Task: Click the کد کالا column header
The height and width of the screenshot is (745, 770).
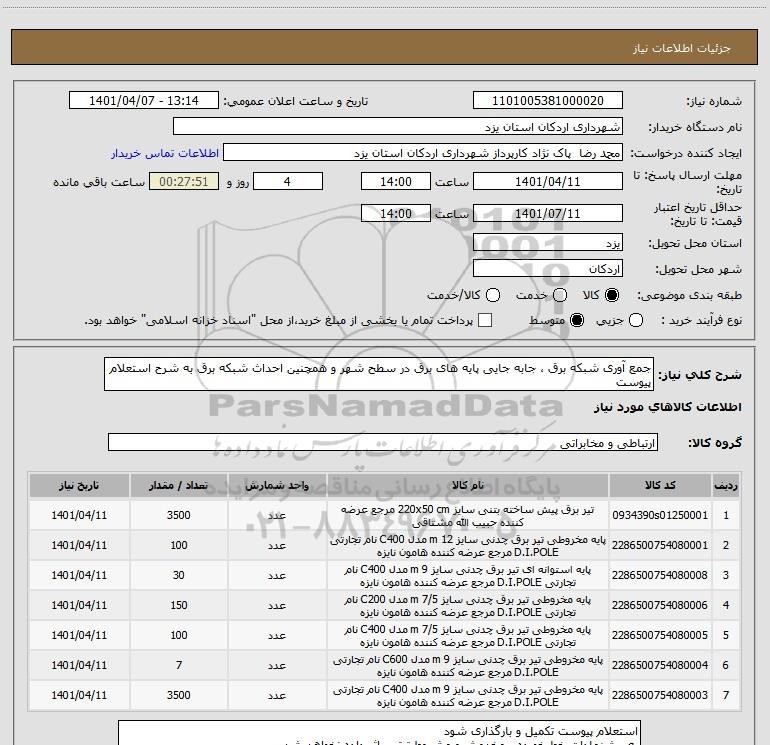Action: click(660, 485)
